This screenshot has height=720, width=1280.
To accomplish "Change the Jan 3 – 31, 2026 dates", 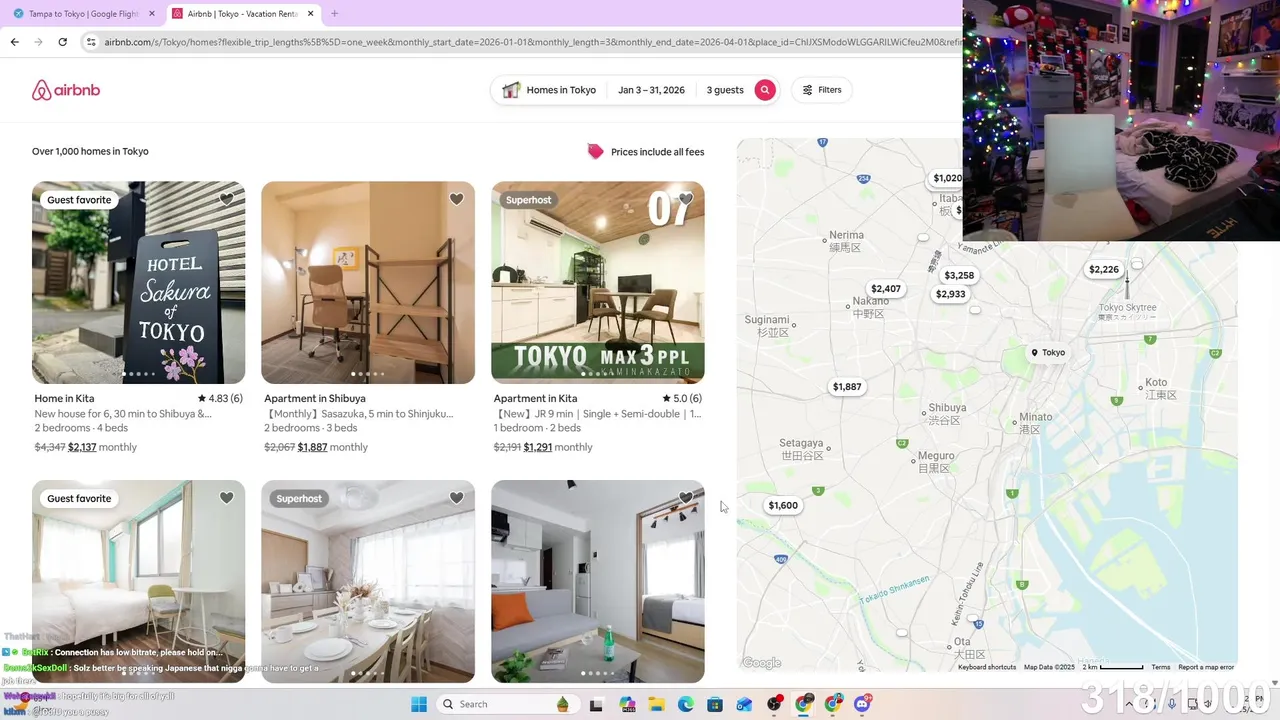I will point(651,90).
